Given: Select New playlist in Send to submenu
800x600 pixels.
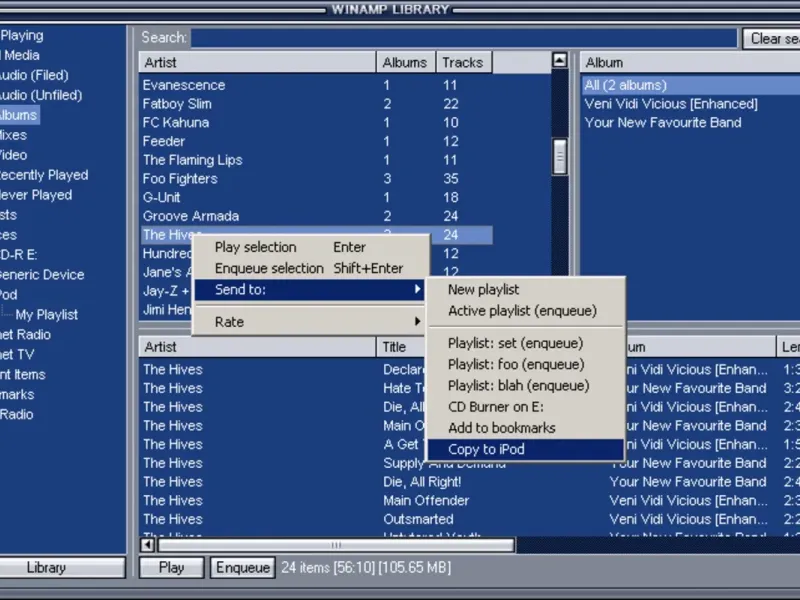Looking at the screenshot, I should (x=526, y=289).
